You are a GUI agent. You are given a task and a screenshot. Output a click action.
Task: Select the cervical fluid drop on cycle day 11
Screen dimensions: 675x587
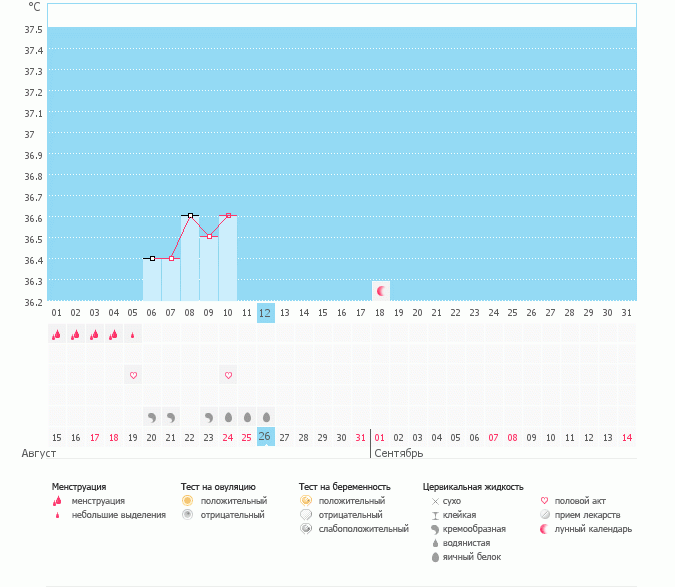point(247,416)
